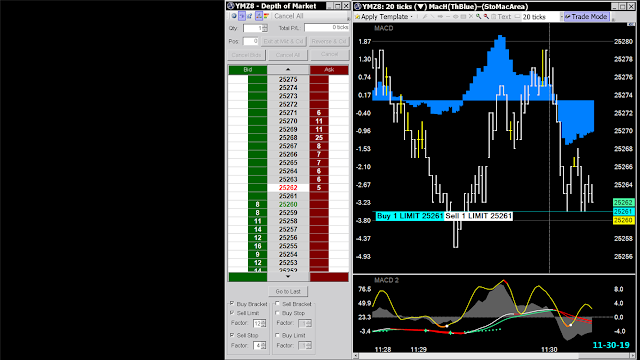Image resolution: width=640 pixels, height=360 pixels.
Task: Click the Sell 1 LIMIT 25261 order label
Action: coord(478,216)
